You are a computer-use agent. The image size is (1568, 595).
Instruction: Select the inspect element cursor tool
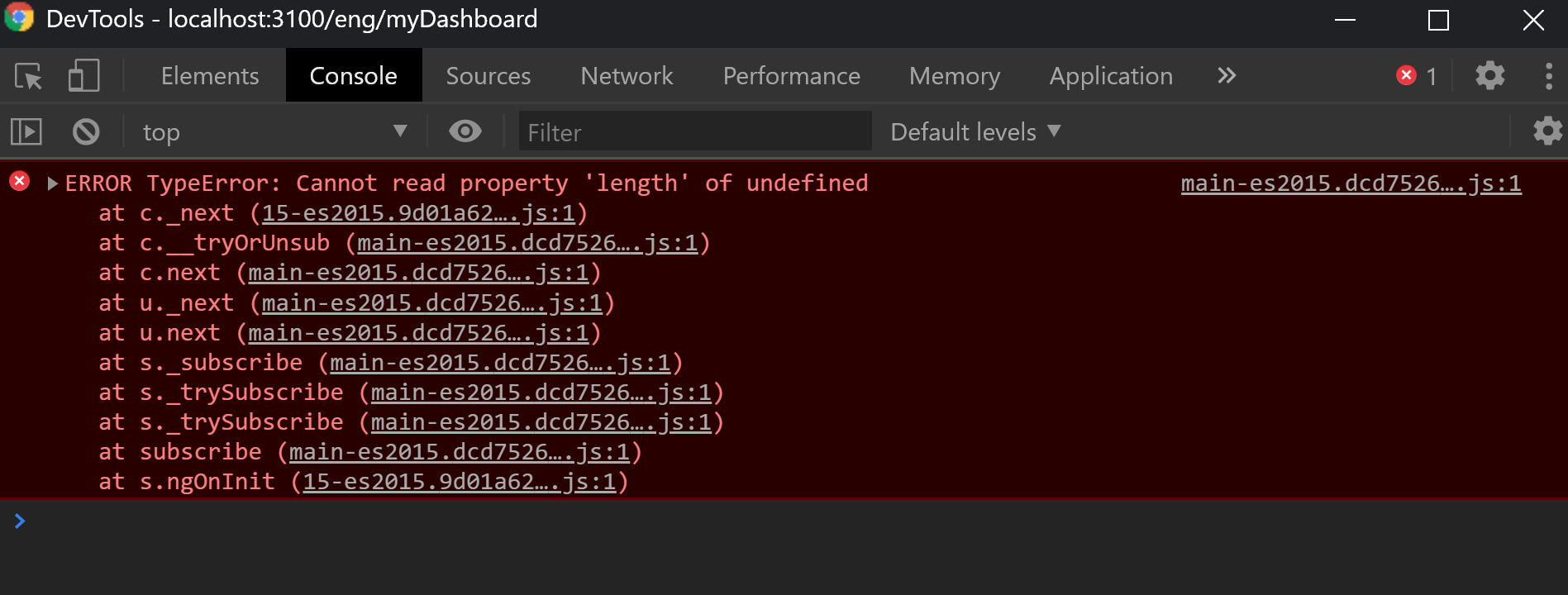coord(28,75)
